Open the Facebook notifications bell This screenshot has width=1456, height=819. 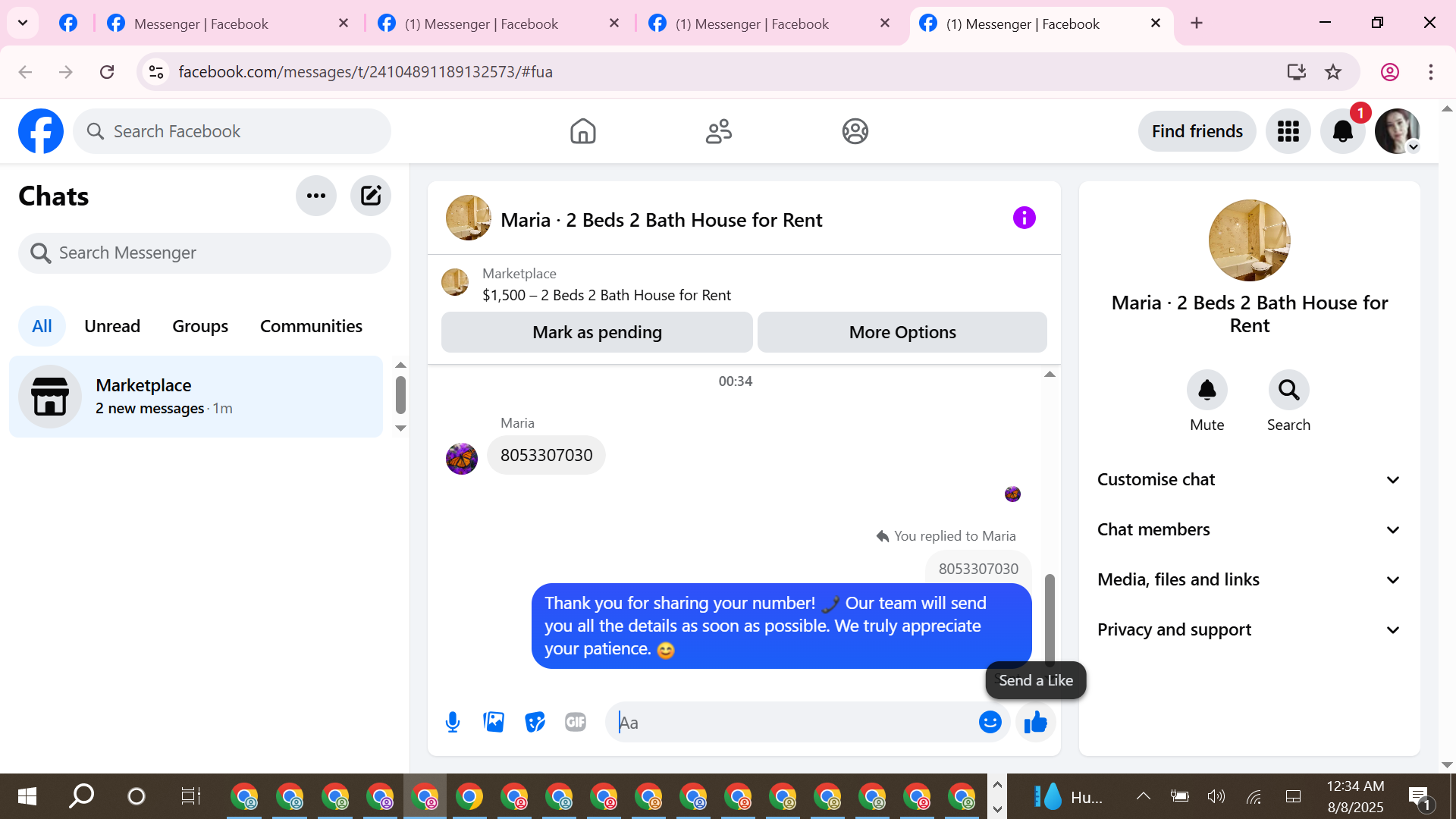coord(1342,131)
